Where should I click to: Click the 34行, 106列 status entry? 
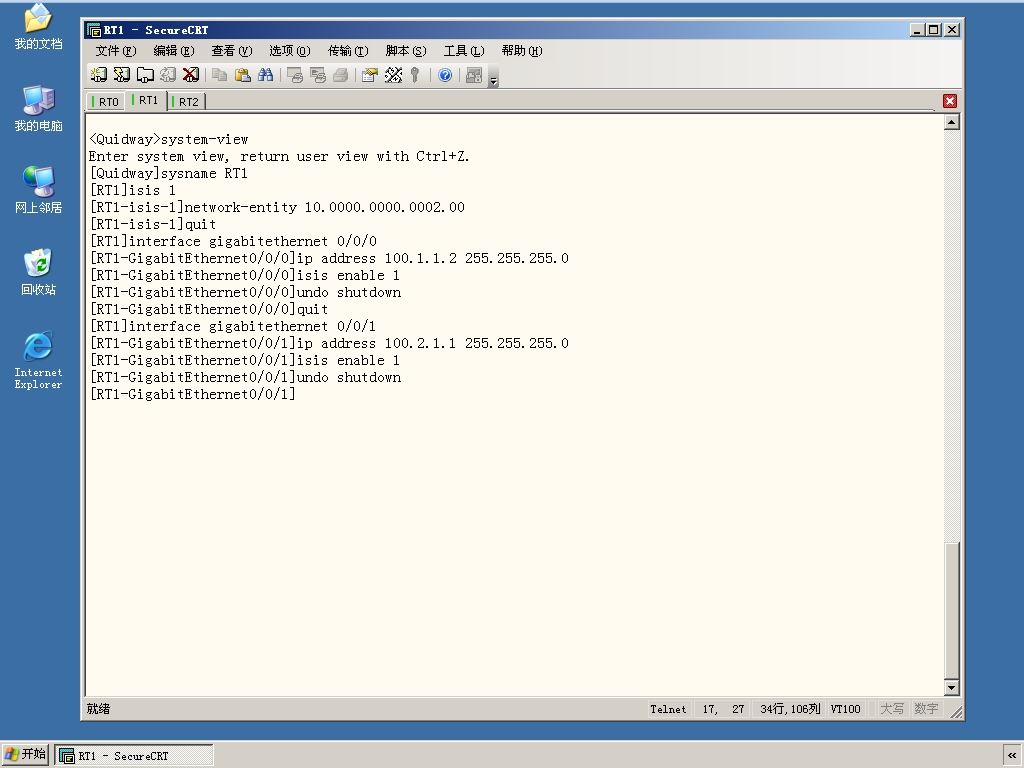tap(790, 709)
